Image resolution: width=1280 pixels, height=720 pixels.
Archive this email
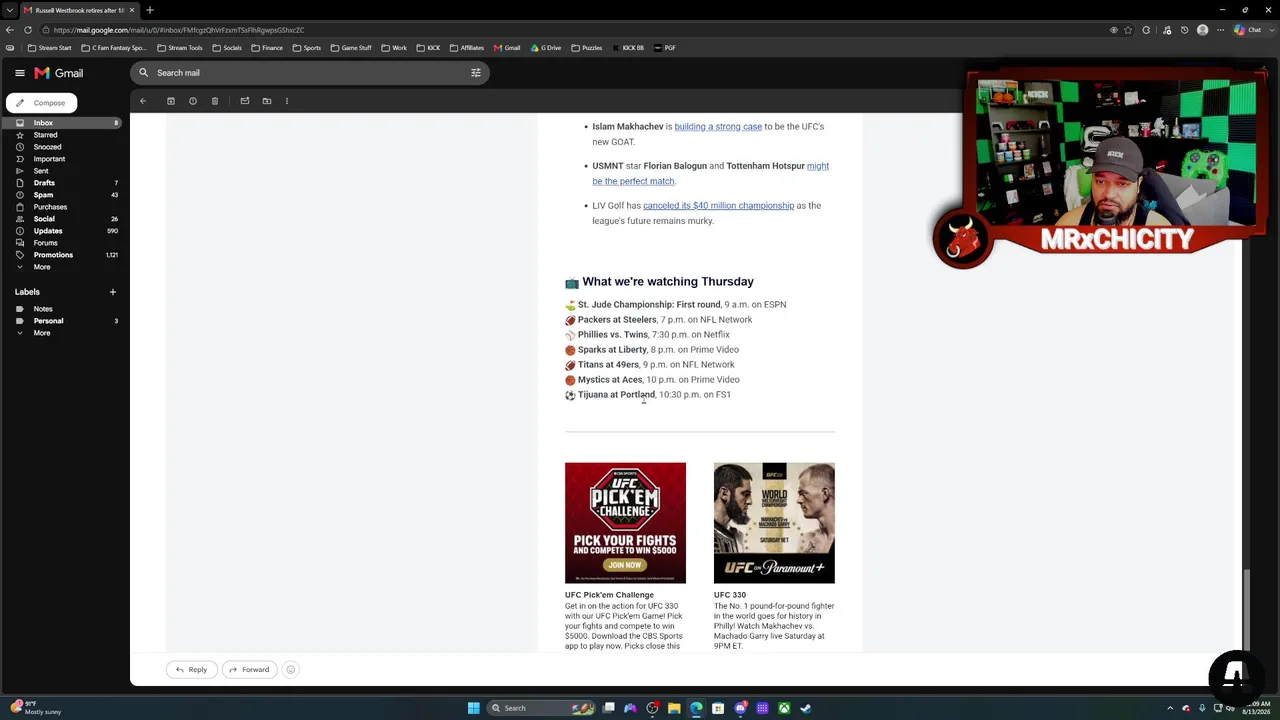(x=171, y=101)
